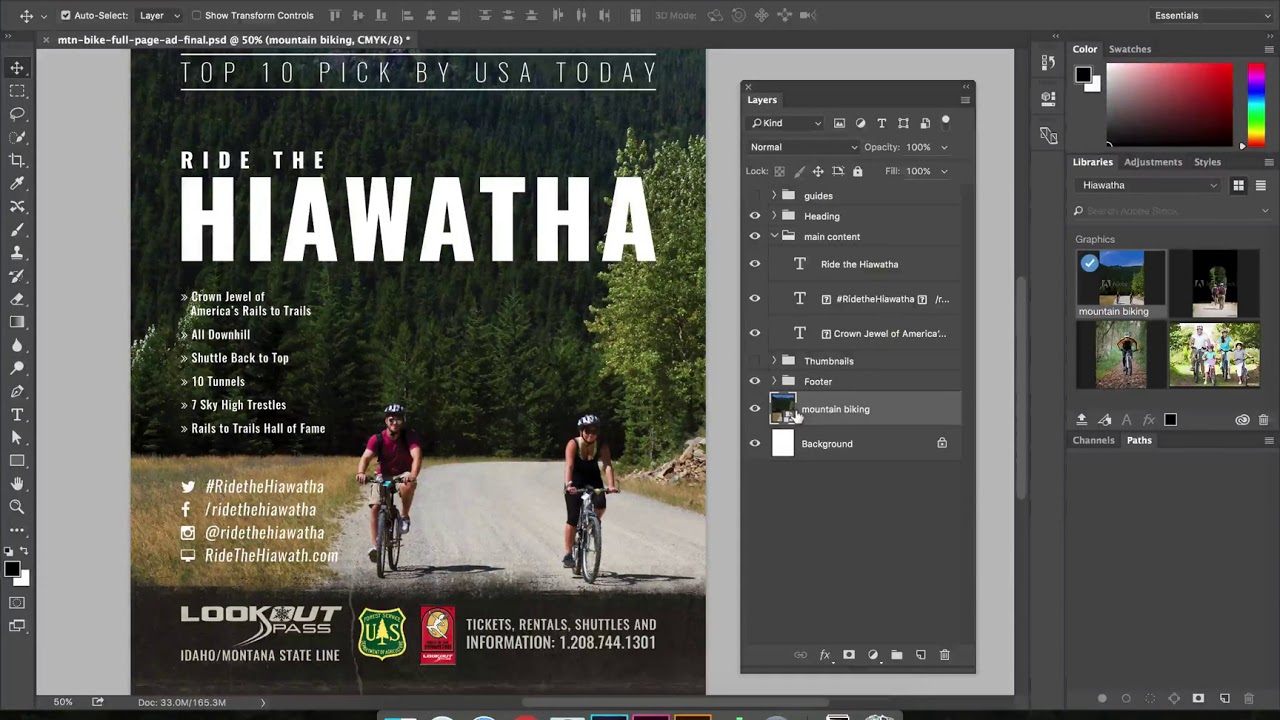Viewport: 1280px width, 720px height.
Task: Create a new group folder icon
Action: pos(897,655)
